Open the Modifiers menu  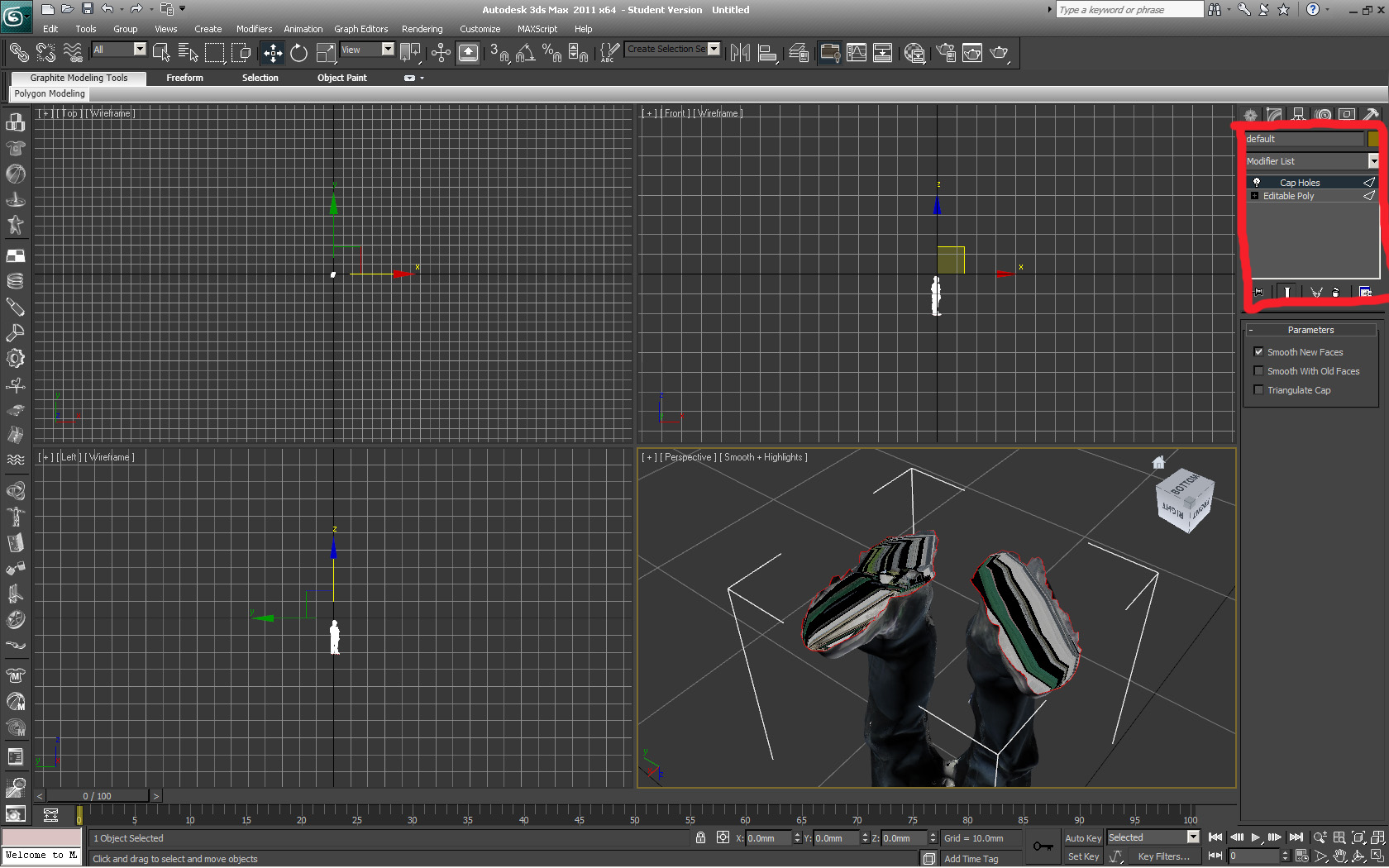254,29
